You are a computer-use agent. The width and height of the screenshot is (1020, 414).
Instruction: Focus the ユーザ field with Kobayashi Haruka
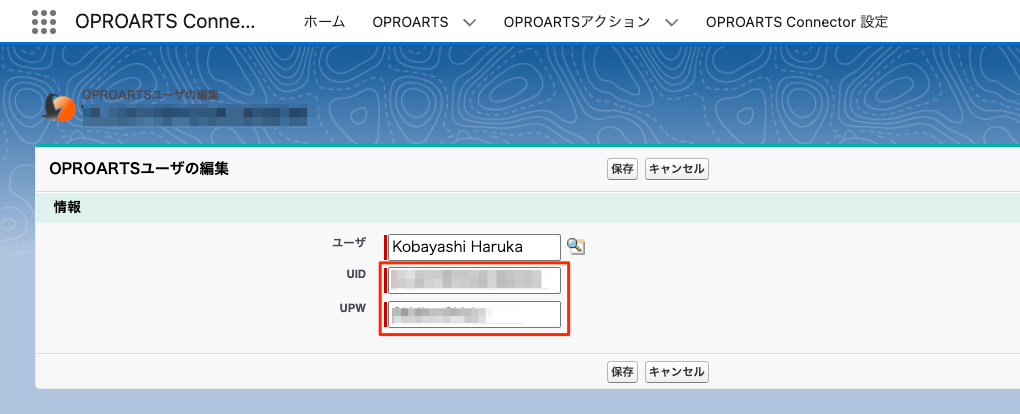point(474,246)
